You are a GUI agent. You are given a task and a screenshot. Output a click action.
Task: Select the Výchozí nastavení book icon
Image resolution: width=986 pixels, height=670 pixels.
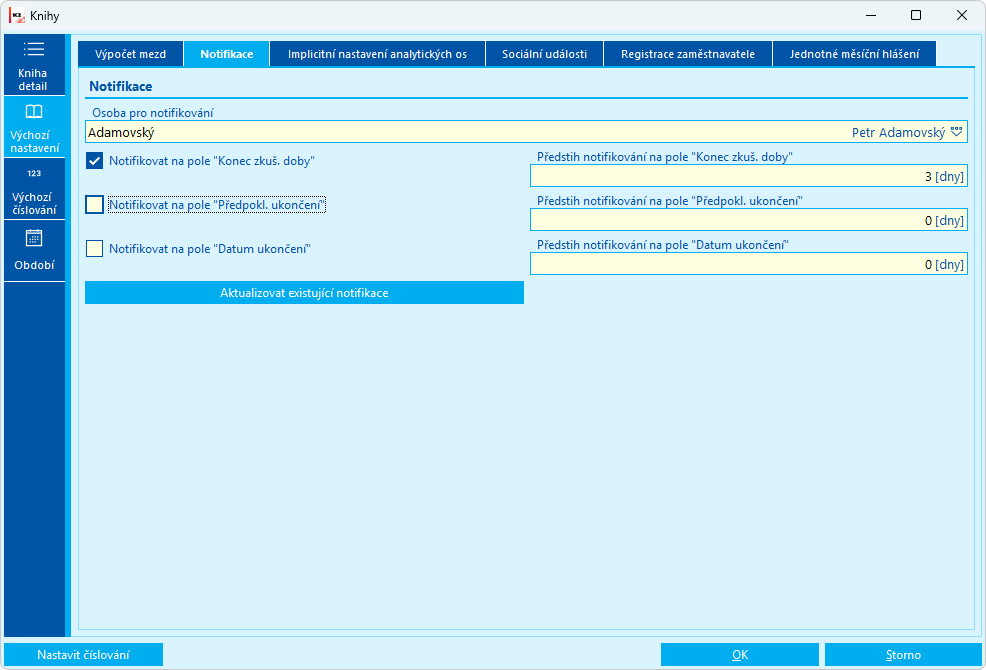pyautogui.click(x=34, y=112)
